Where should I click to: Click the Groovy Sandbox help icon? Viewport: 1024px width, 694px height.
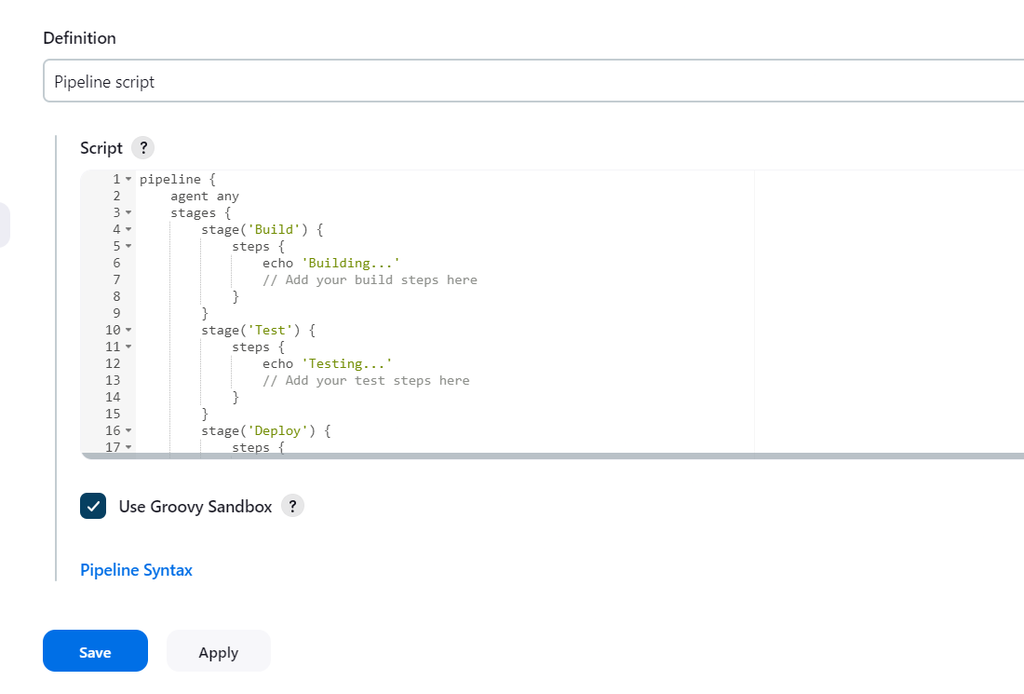(292, 506)
